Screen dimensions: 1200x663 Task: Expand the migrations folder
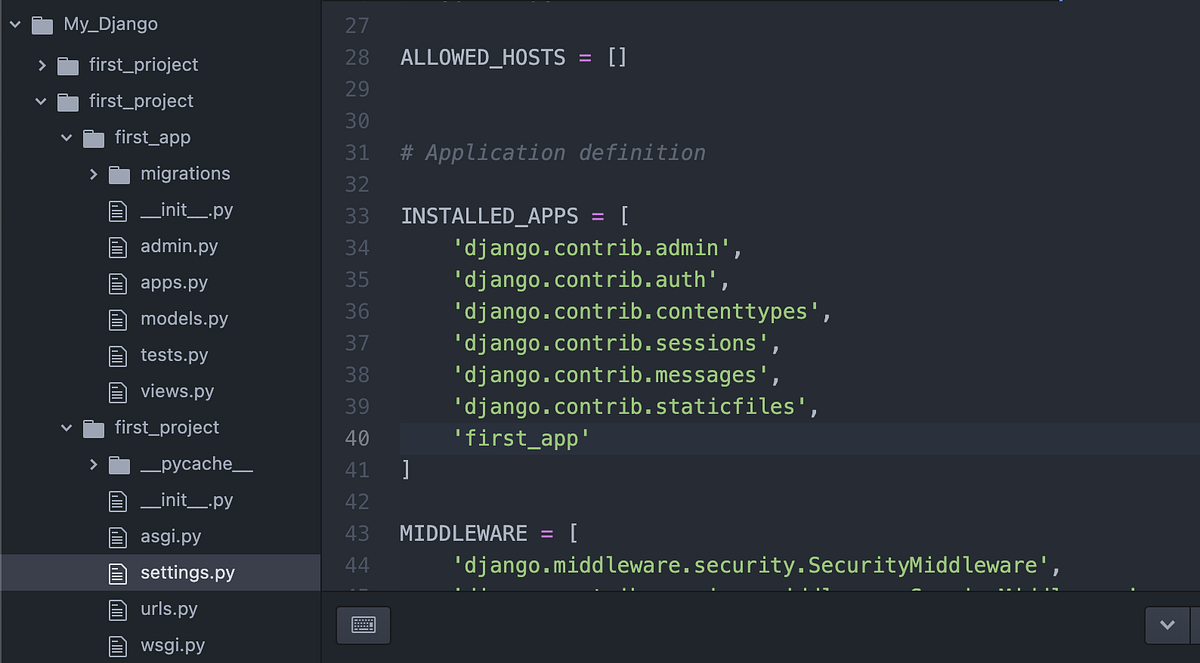[x=92, y=173]
